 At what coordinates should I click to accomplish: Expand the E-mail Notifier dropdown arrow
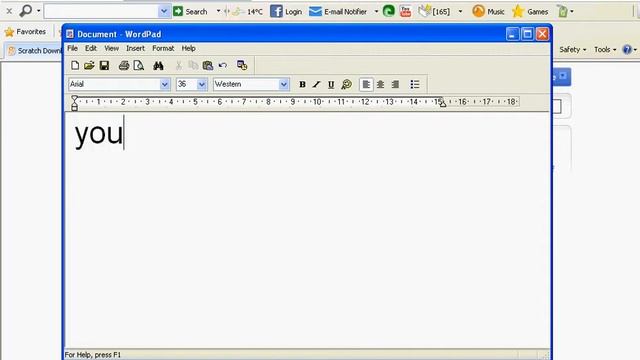coord(376,11)
